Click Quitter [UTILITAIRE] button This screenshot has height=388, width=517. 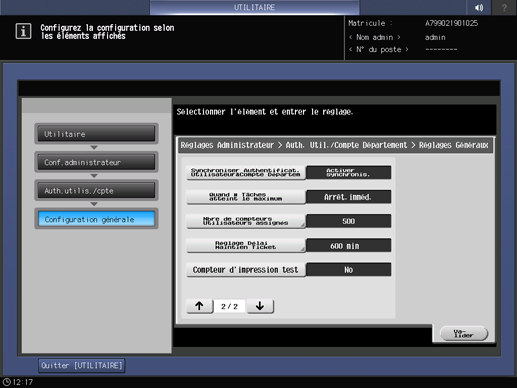(82, 366)
